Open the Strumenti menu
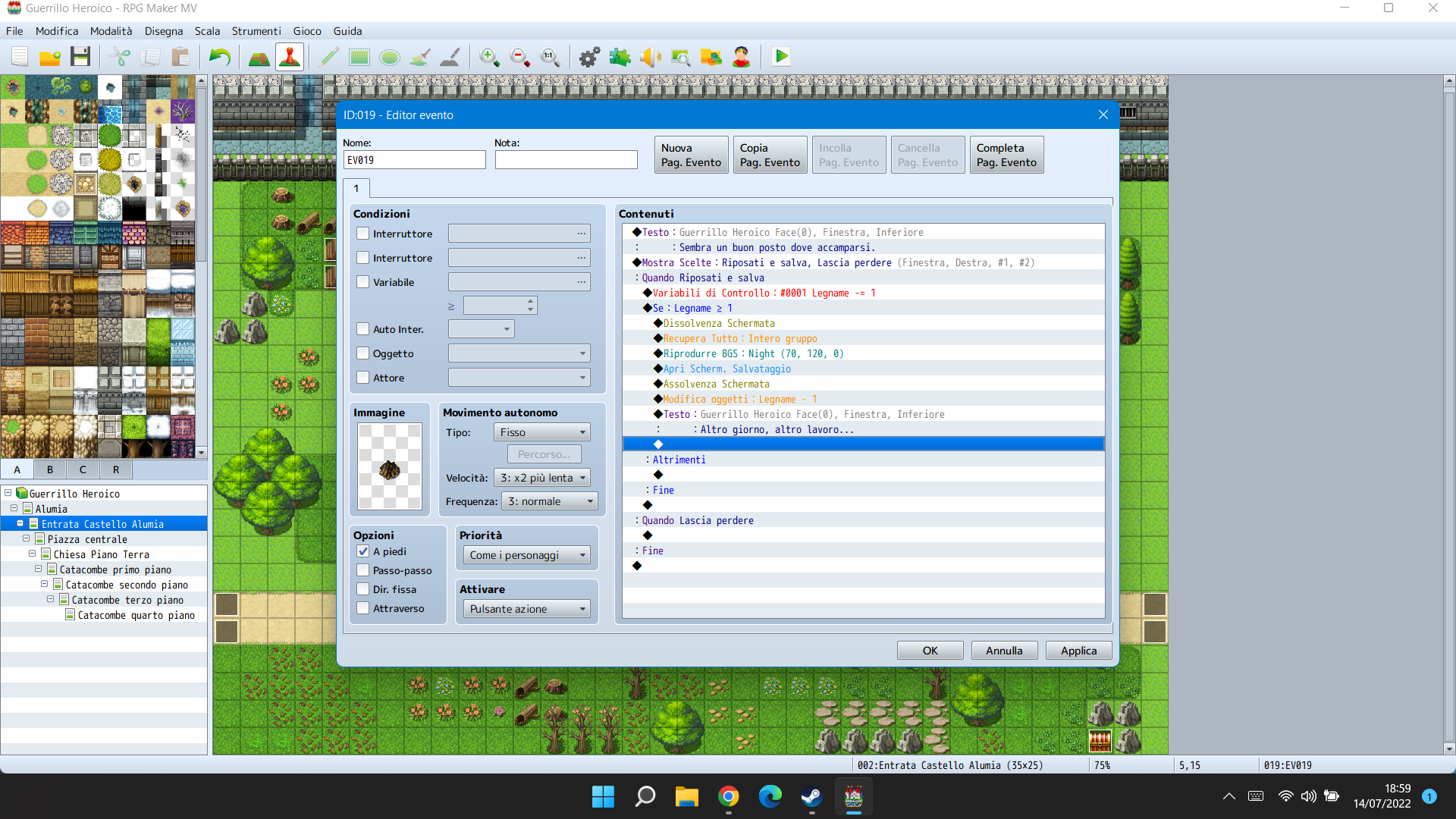 tap(256, 31)
